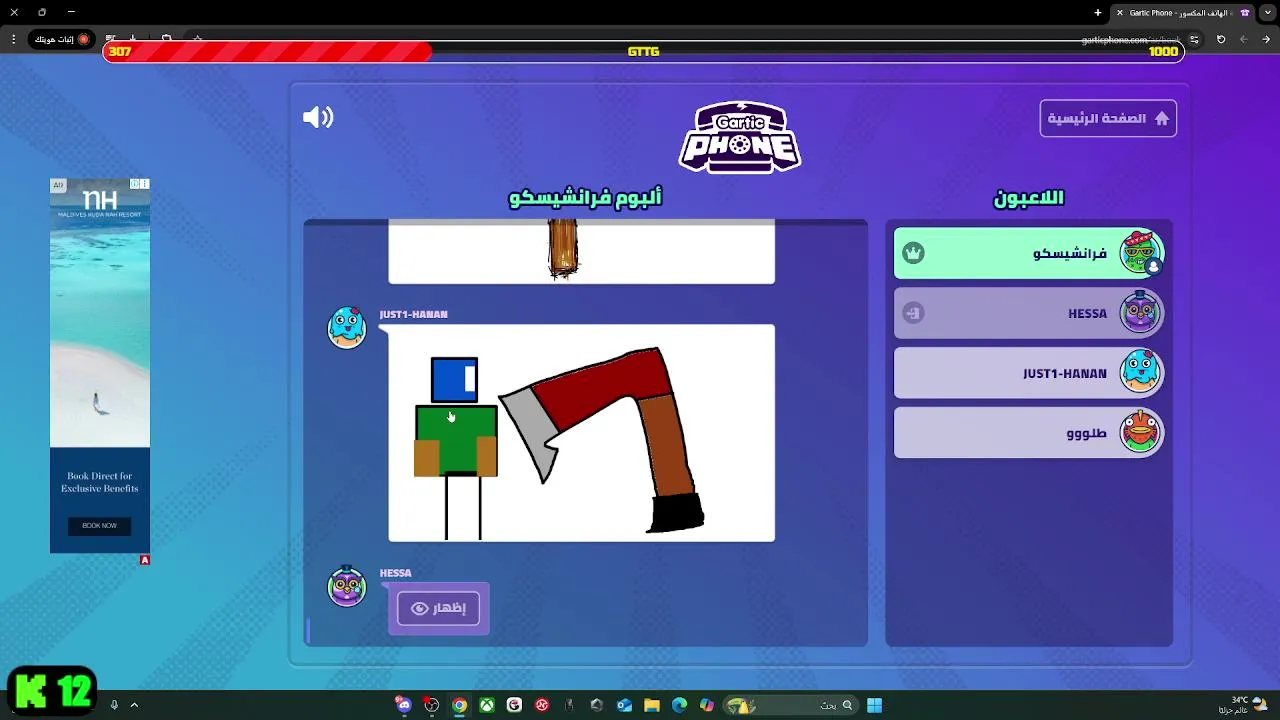This screenshot has height=720, width=1280.
Task: Reload the page in Chrome
Action: 1221,39
